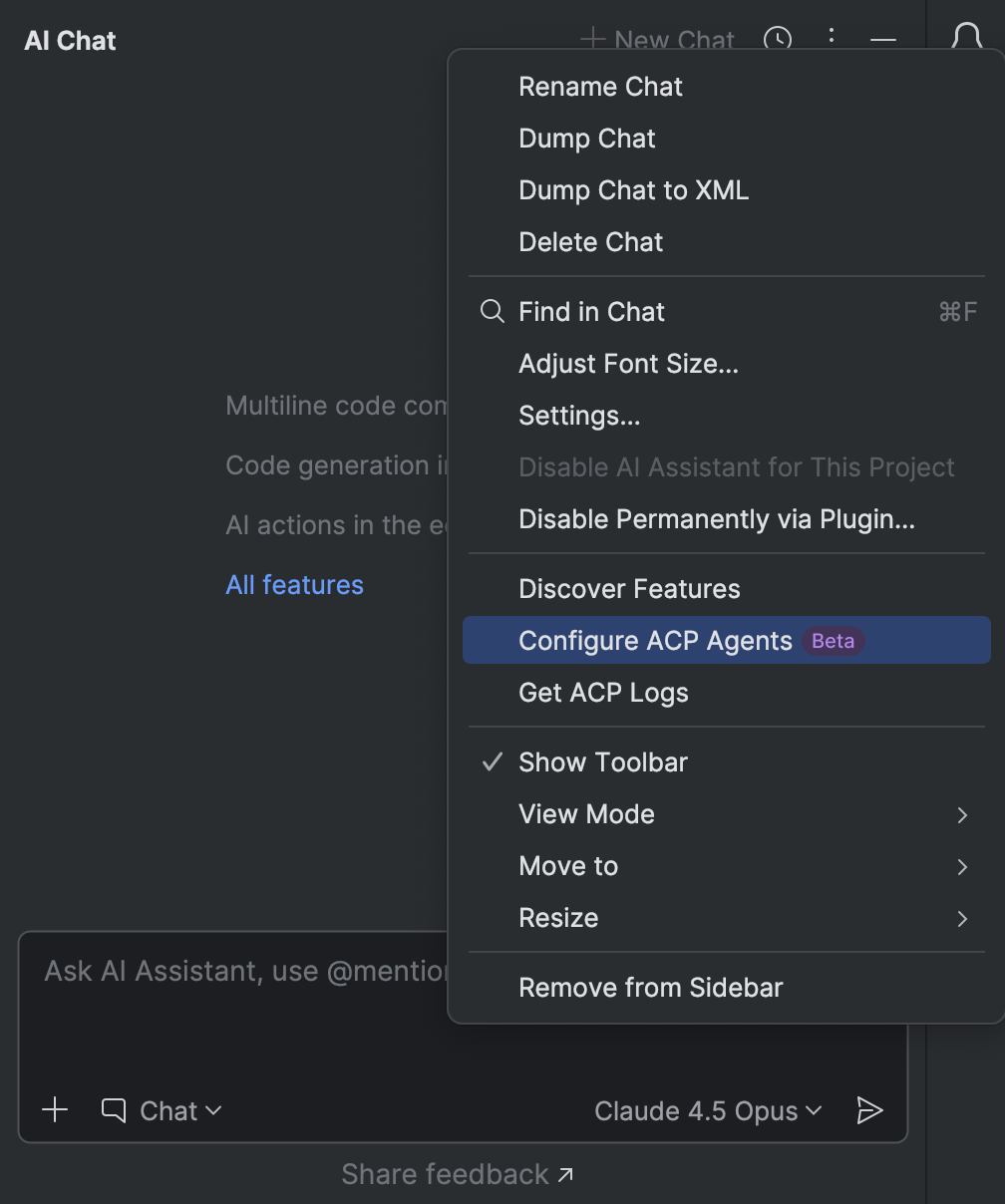Click the Ask AI Assistant input field
The height and width of the screenshot is (1204, 1005).
[239, 997]
